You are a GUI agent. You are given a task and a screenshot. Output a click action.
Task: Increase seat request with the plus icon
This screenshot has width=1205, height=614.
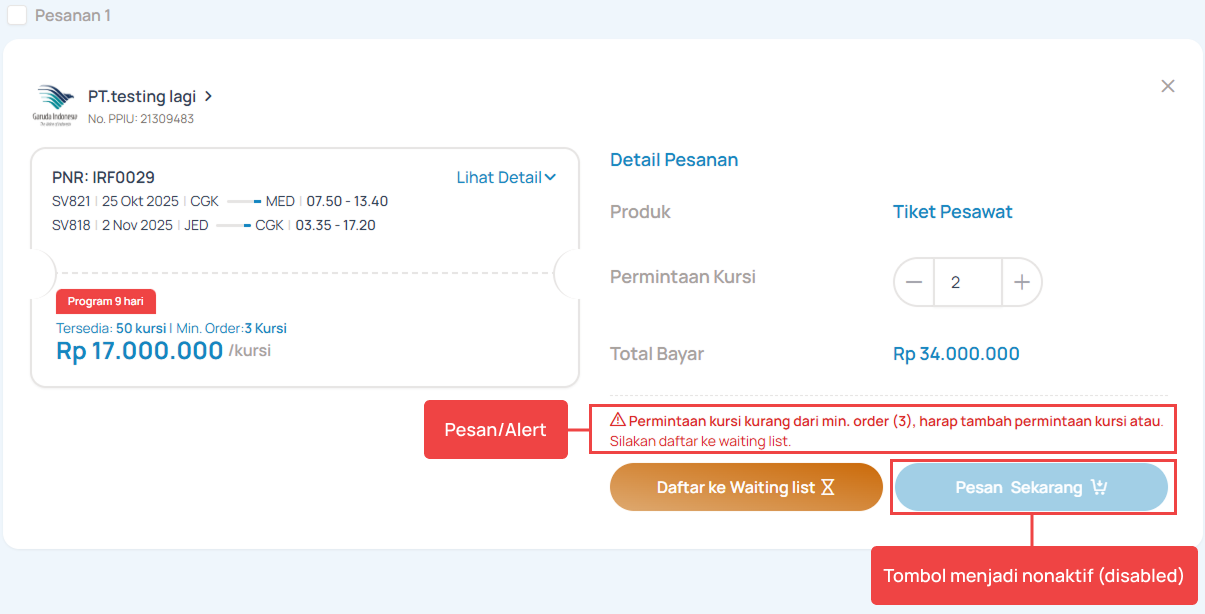point(1021,283)
